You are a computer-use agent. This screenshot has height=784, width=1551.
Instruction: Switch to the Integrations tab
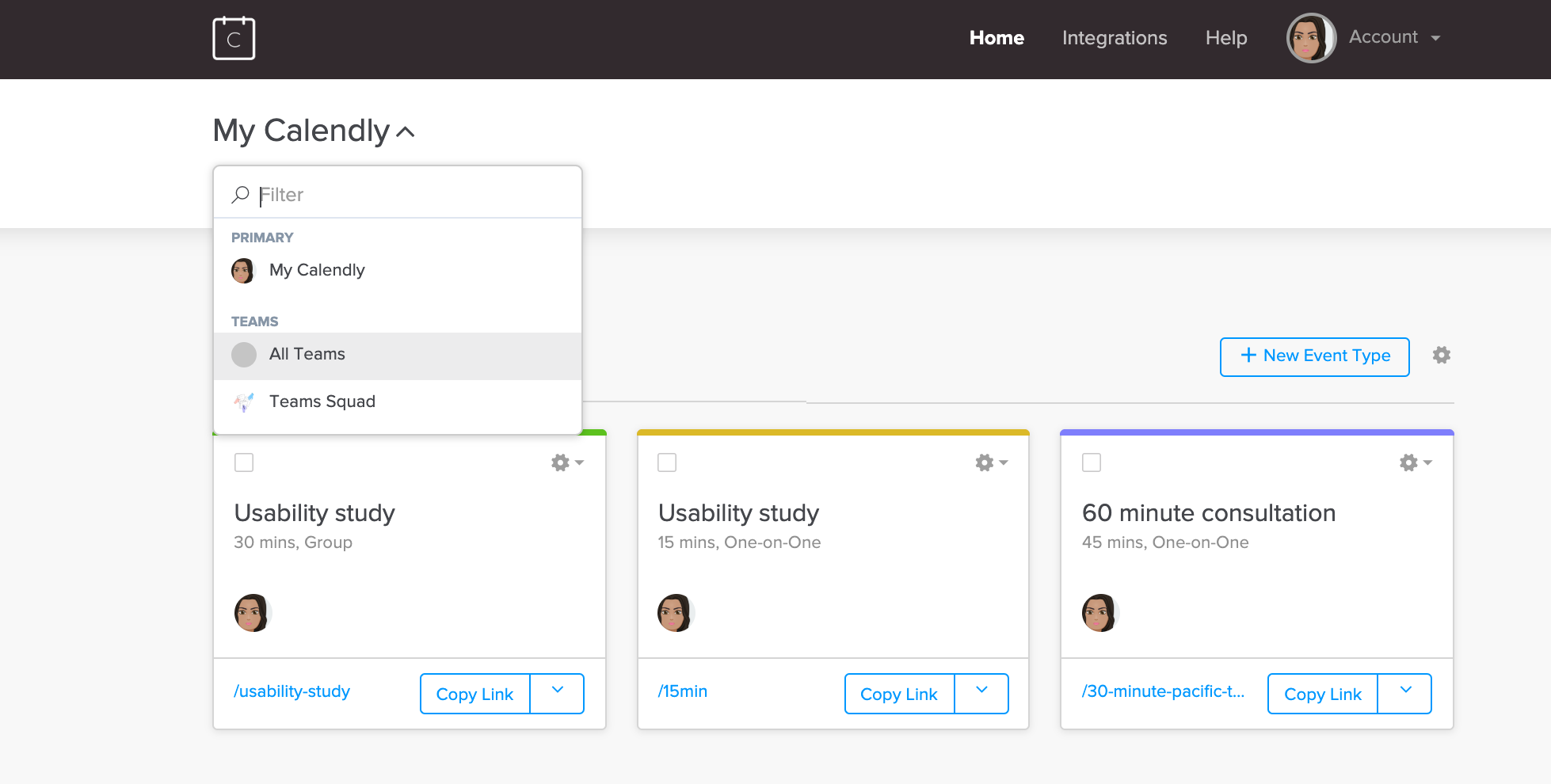pyautogui.click(x=1114, y=37)
